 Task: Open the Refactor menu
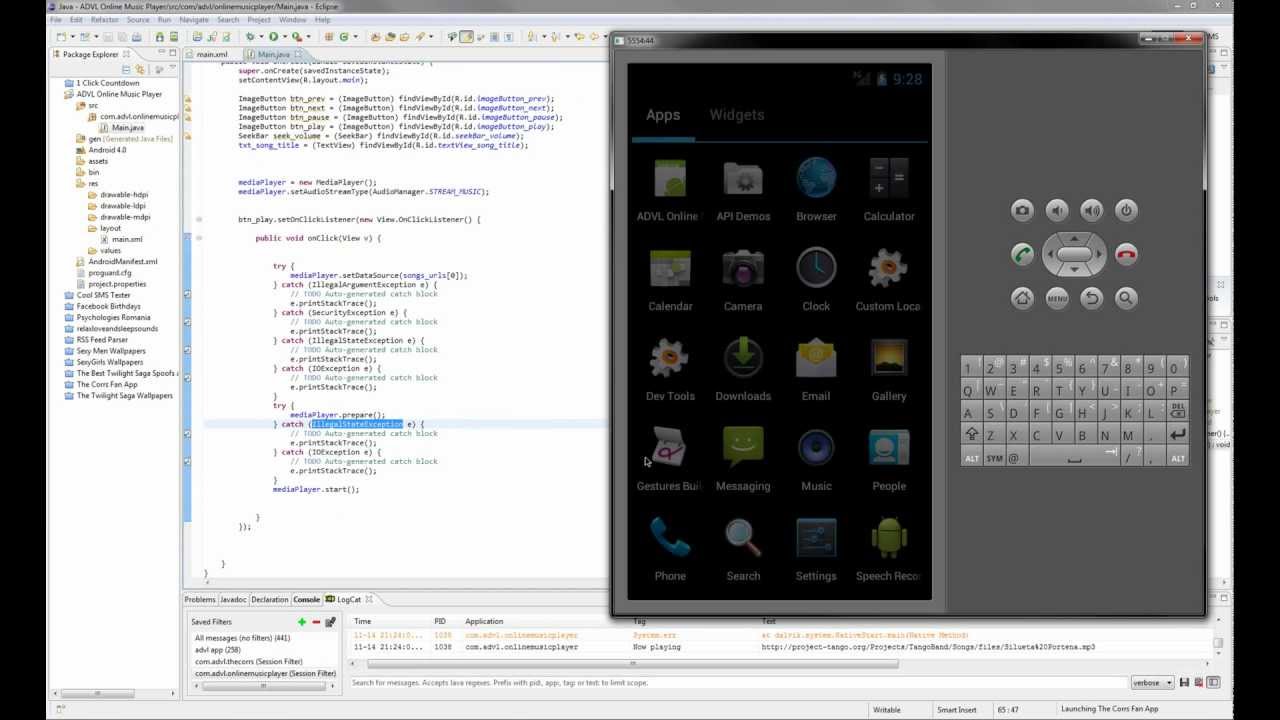104,20
